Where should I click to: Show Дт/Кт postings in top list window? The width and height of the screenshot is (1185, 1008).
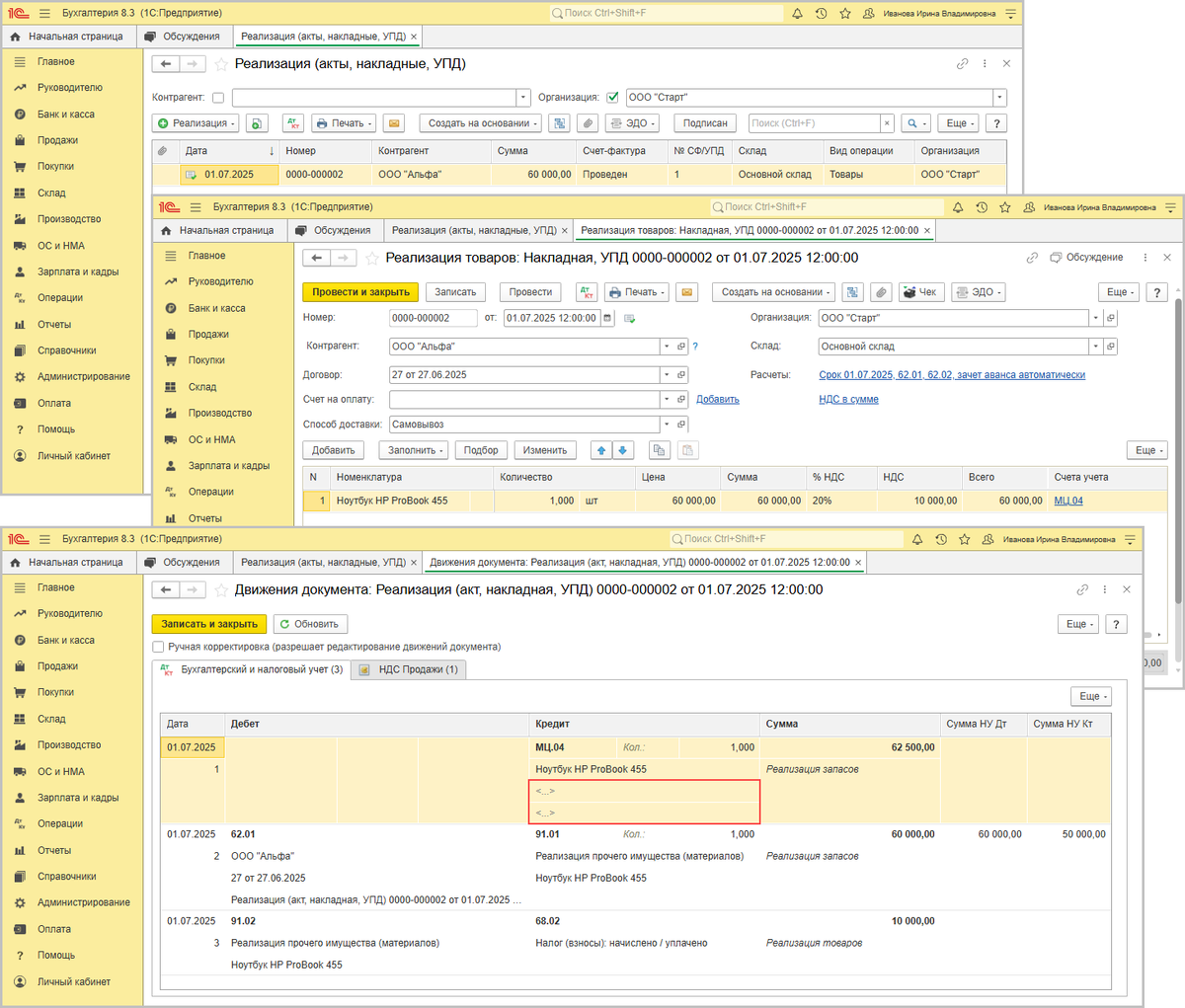pyautogui.click(x=293, y=123)
